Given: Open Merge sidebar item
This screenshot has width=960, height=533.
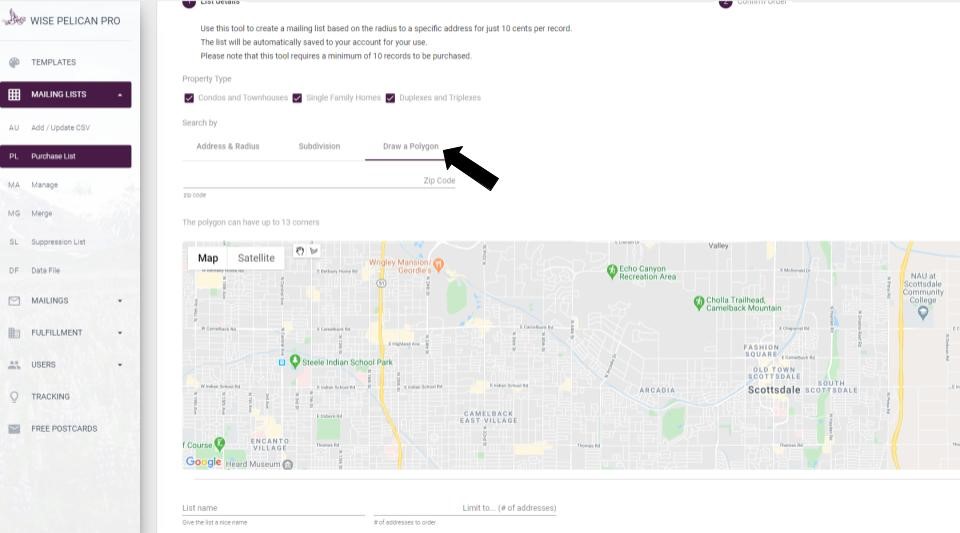Looking at the screenshot, I should coord(66,214).
